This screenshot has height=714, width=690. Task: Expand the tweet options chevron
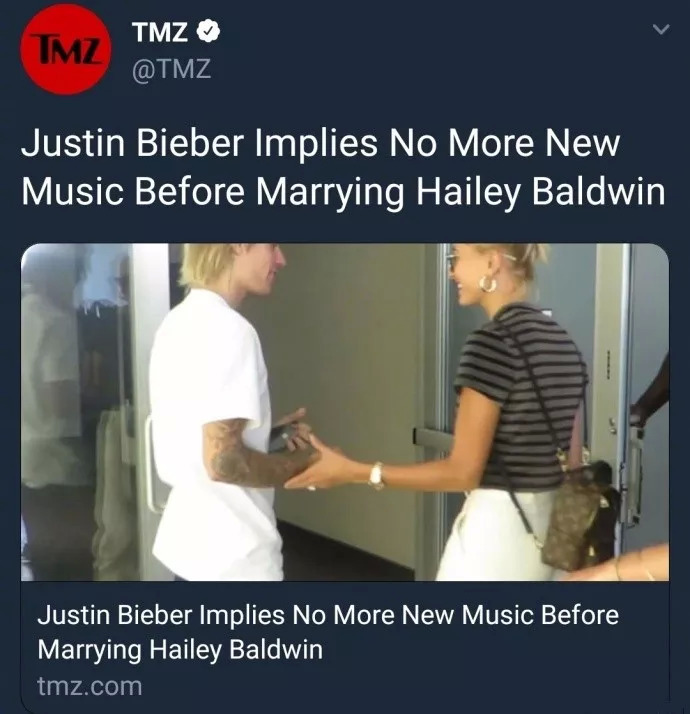click(x=661, y=30)
